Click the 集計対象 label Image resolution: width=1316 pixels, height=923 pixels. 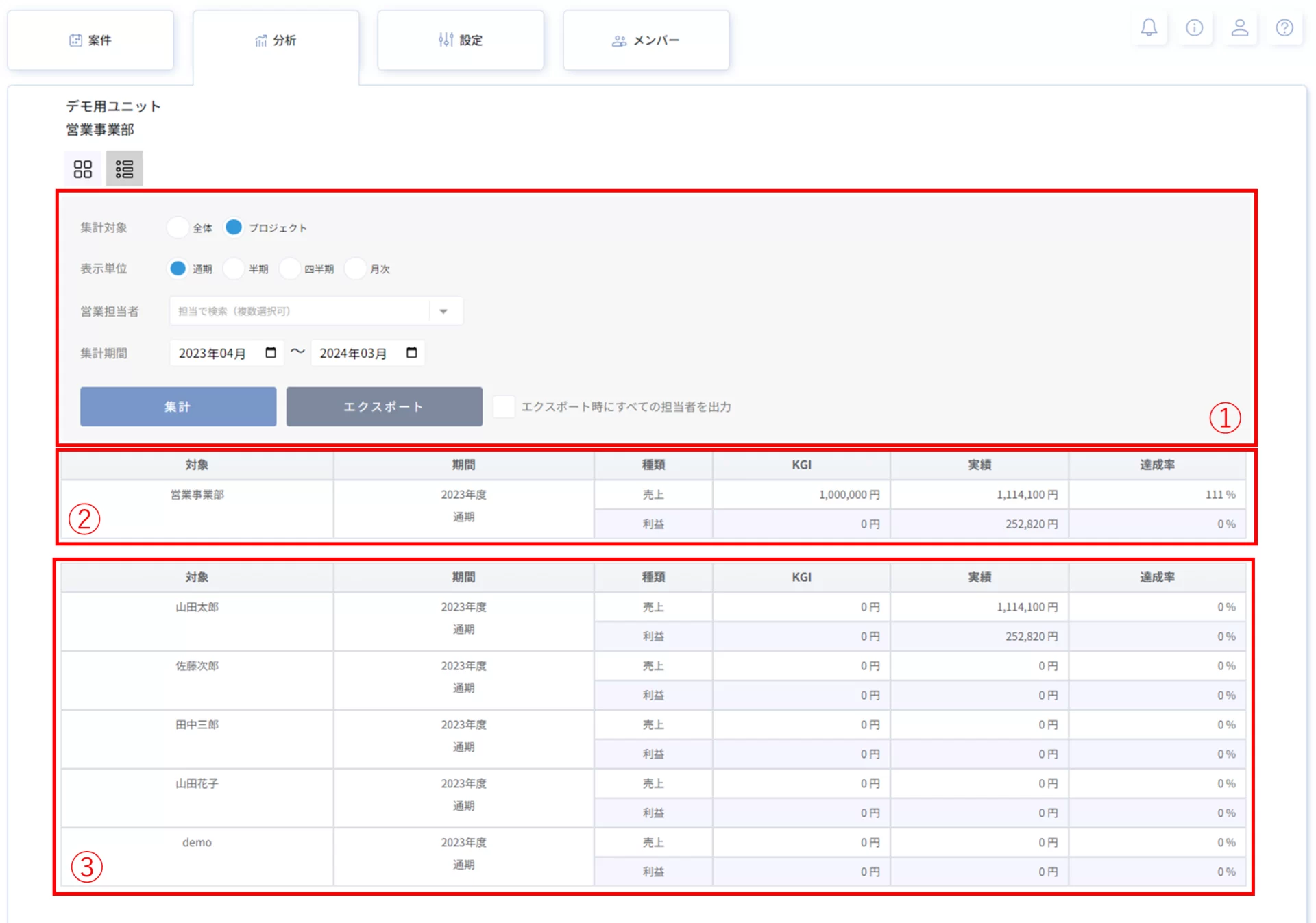pos(103,227)
